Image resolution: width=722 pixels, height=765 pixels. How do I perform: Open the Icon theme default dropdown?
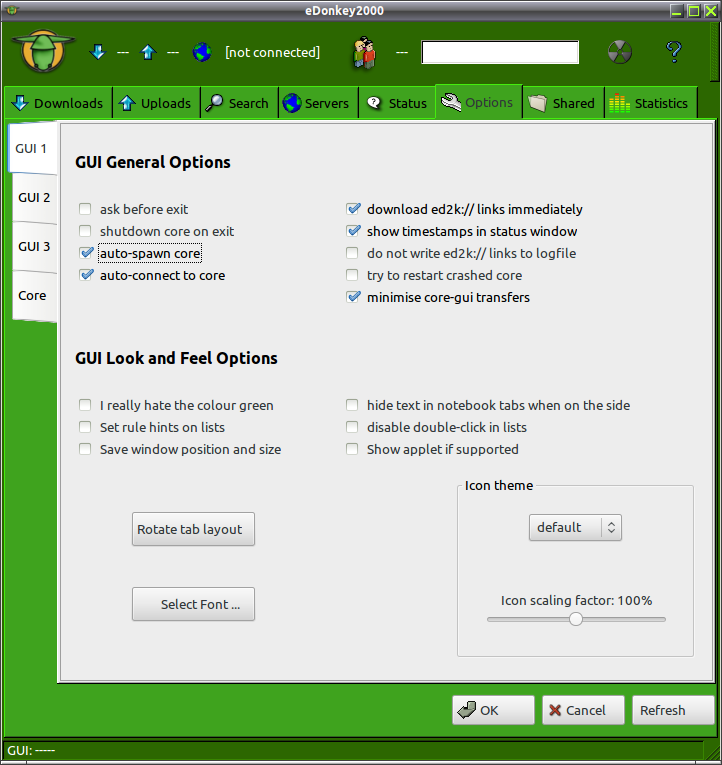click(575, 527)
